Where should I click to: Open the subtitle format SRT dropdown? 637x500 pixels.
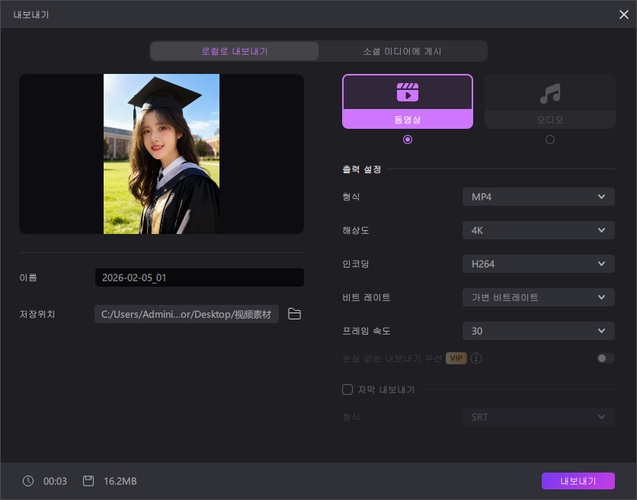538,417
